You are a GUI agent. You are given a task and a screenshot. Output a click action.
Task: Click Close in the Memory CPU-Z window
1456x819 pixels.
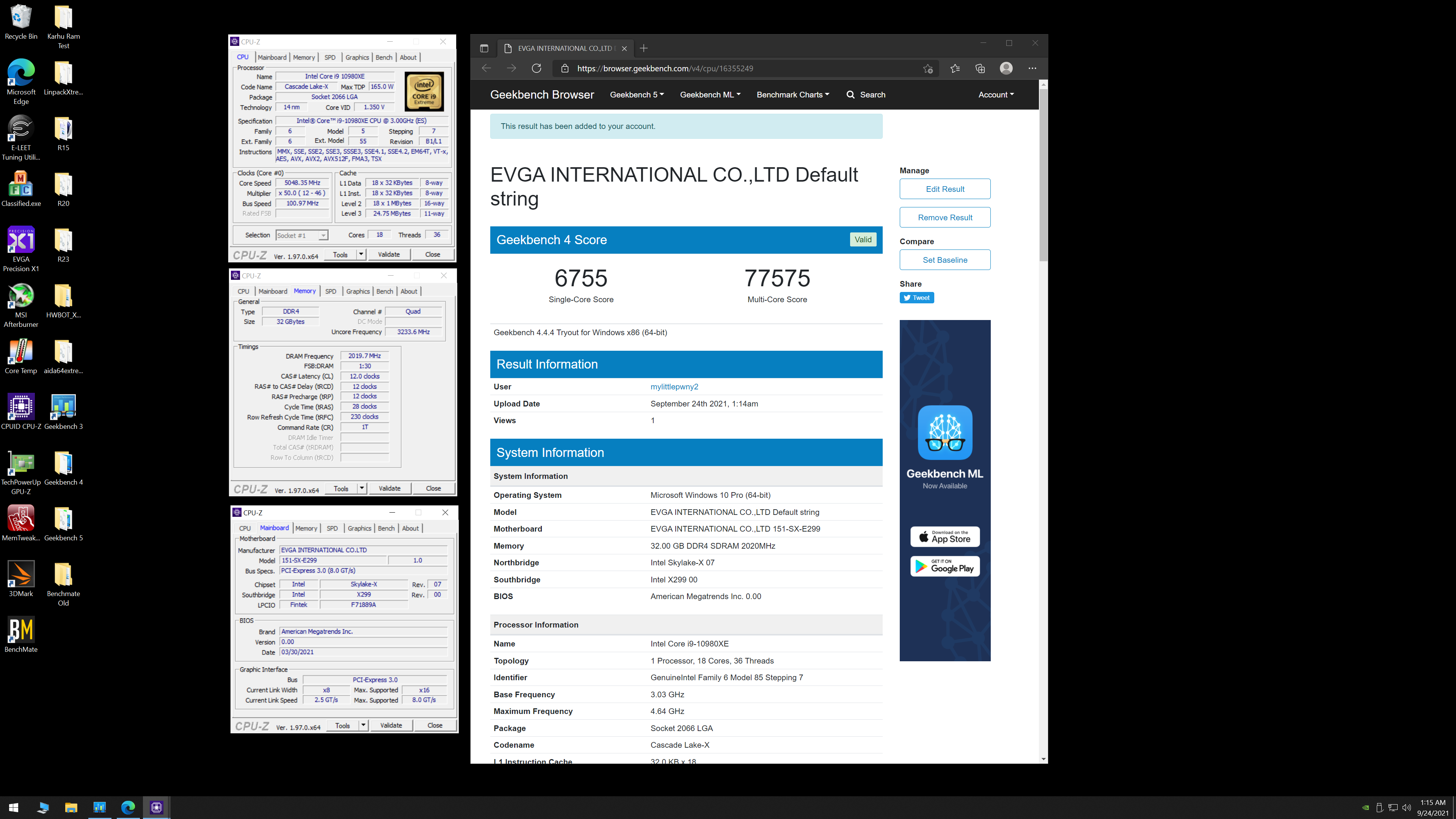[433, 488]
